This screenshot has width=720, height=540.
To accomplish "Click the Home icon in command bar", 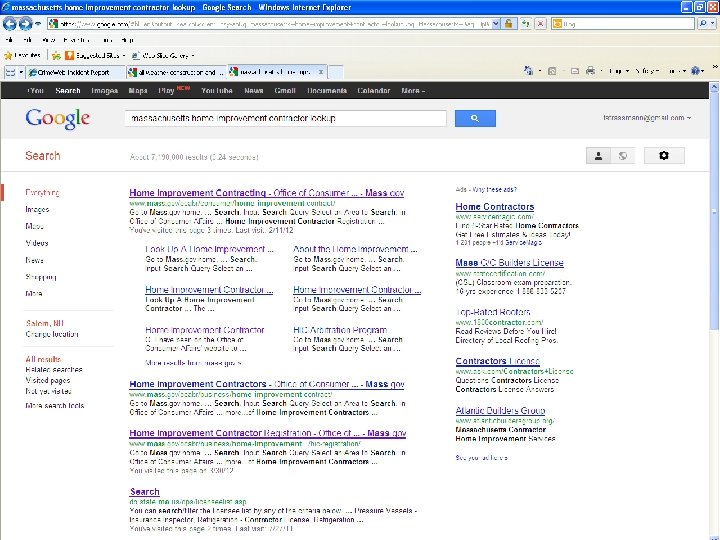I will pyautogui.click(x=529, y=71).
